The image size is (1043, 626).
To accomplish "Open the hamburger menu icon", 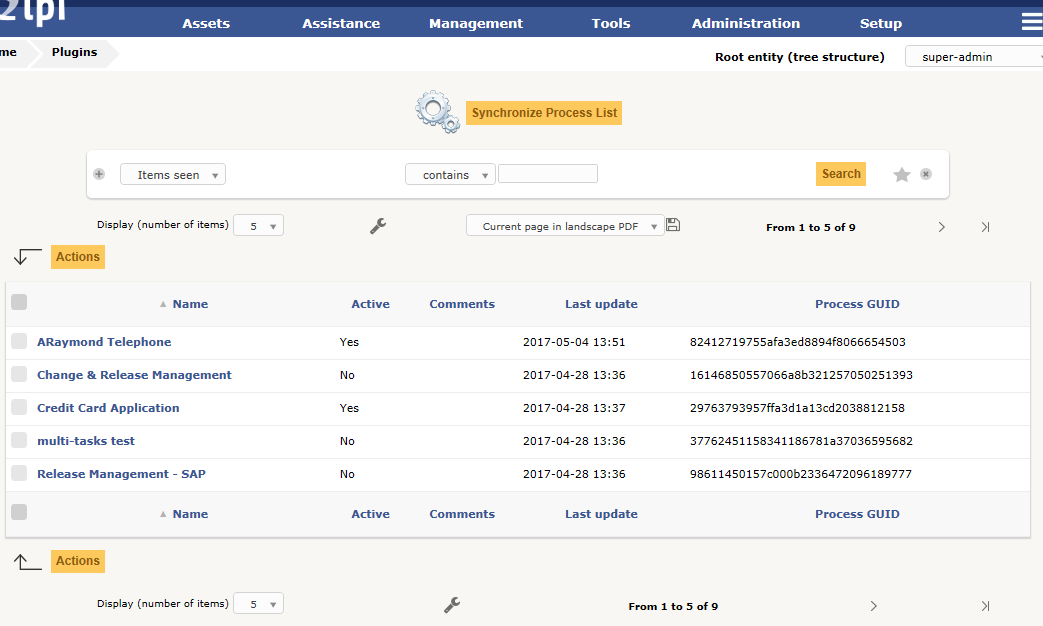I will click(x=1031, y=22).
